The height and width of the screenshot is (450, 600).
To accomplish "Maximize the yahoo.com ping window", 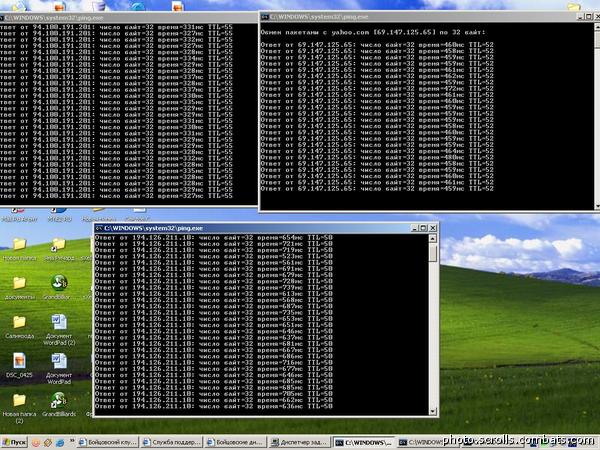I will coord(589,17).
